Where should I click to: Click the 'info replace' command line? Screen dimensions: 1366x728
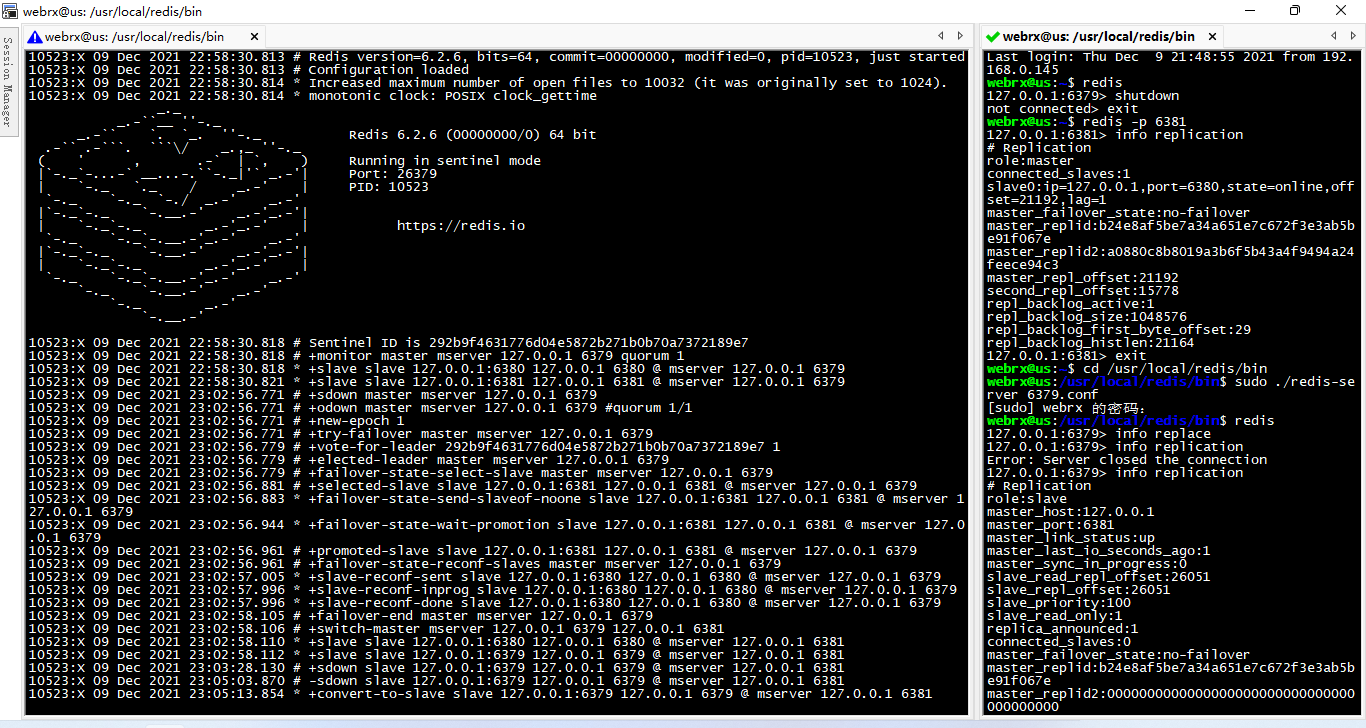(1099, 434)
